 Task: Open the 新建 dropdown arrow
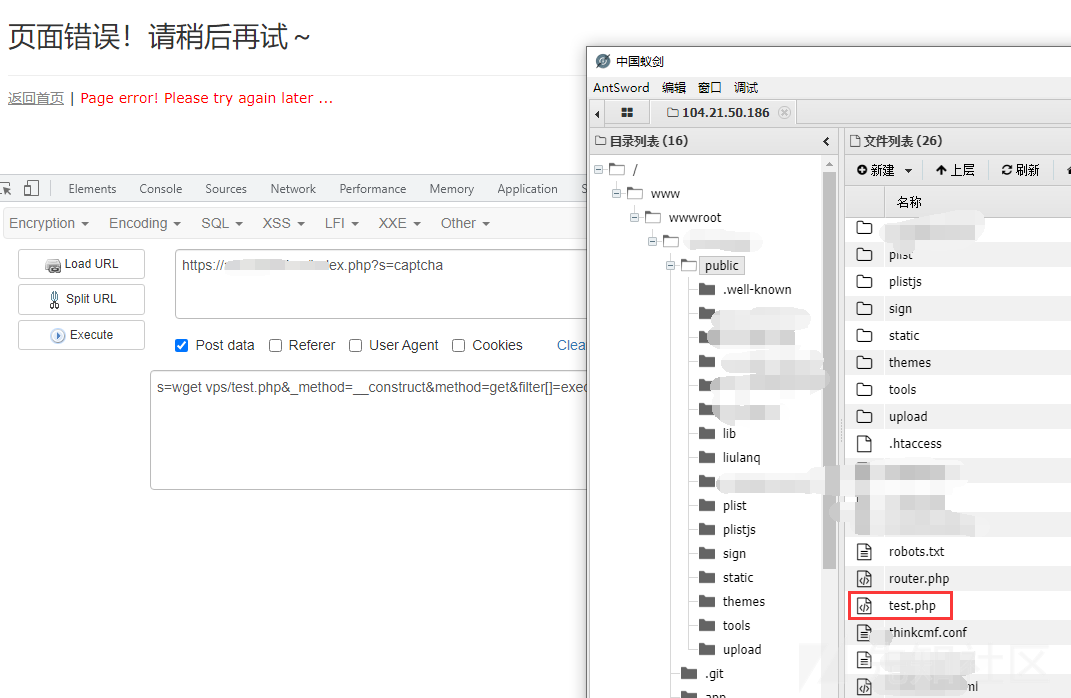(908, 171)
